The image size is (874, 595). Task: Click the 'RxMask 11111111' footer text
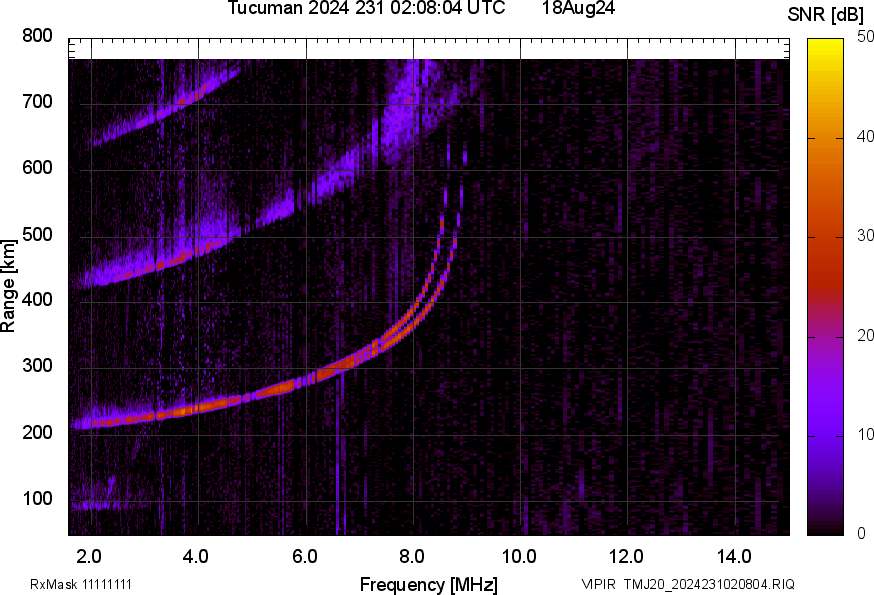(x=81, y=584)
